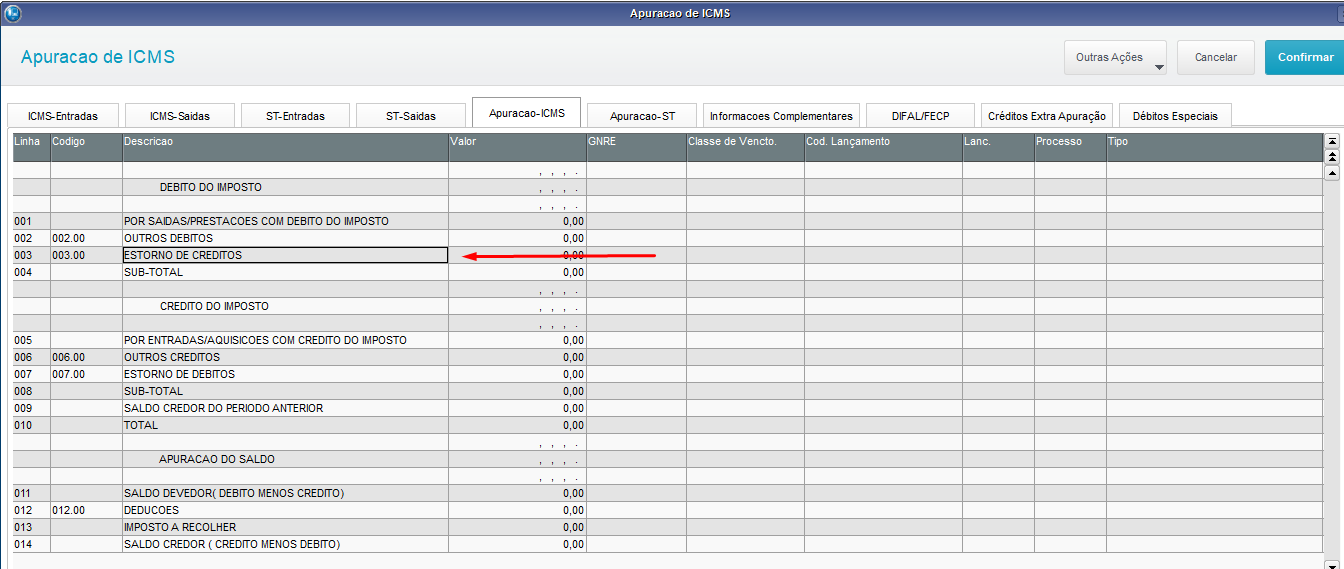Click the Valor cell of DEDUCOES

(517, 510)
